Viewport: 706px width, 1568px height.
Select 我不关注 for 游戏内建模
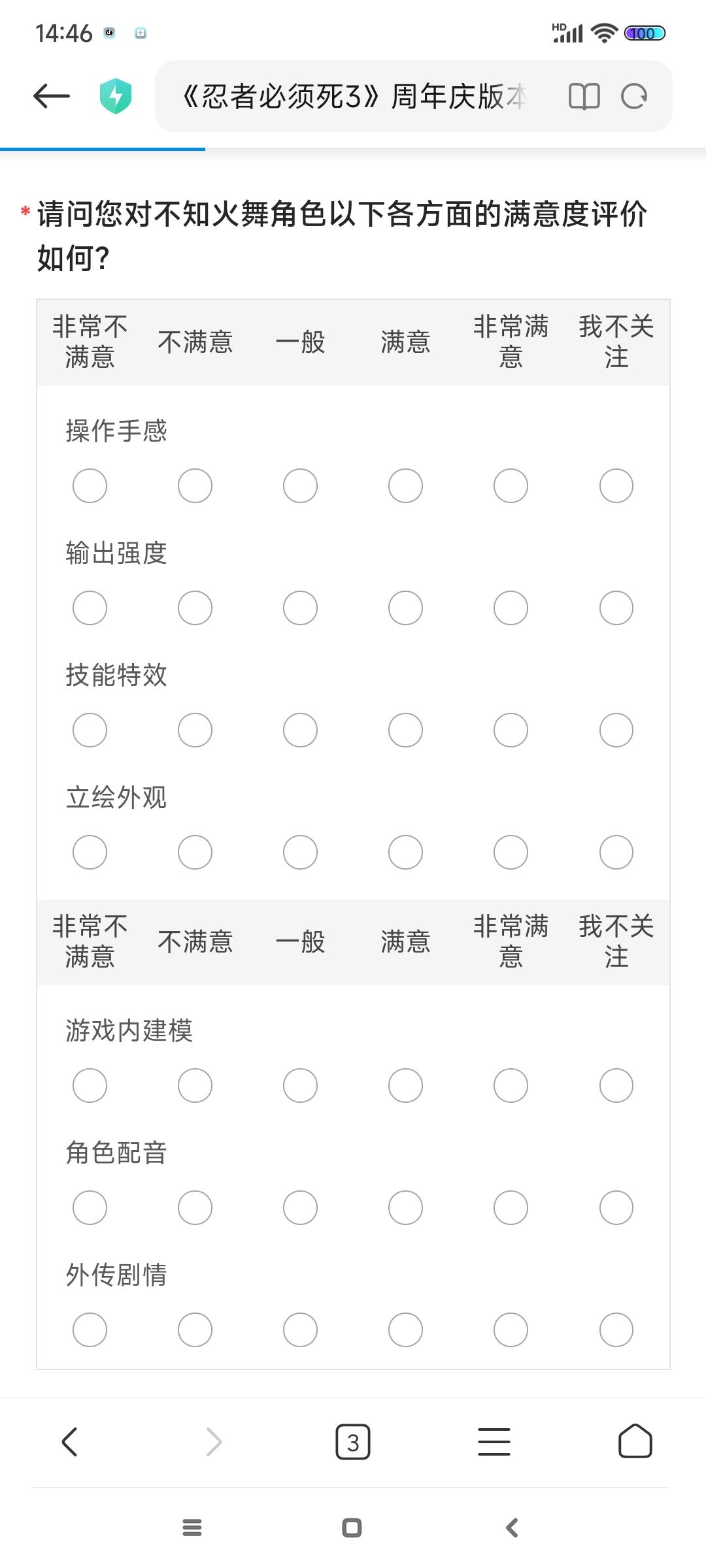(x=616, y=1086)
